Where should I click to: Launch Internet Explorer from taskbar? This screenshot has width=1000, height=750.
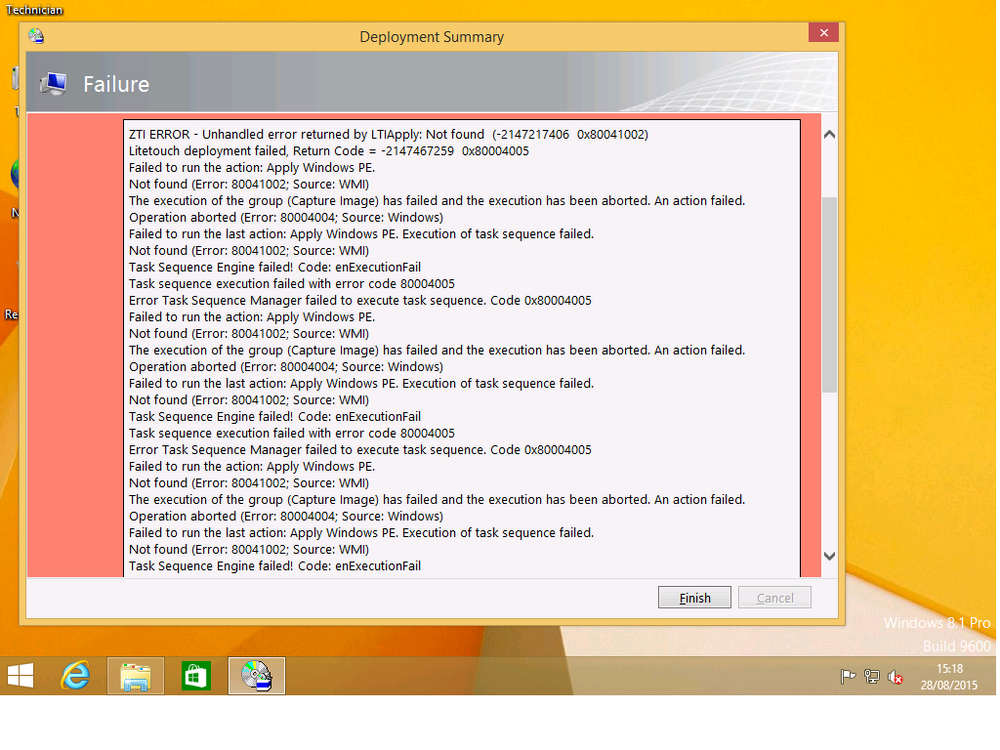(x=75, y=675)
